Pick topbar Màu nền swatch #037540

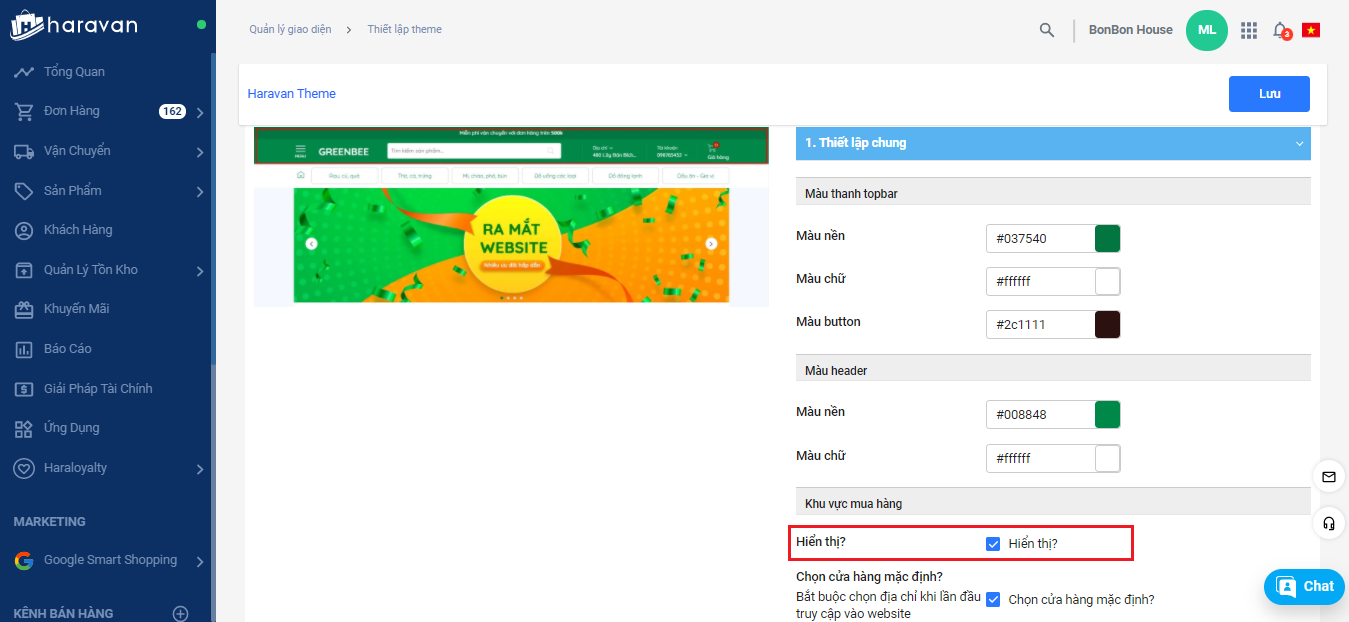click(x=1107, y=238)
